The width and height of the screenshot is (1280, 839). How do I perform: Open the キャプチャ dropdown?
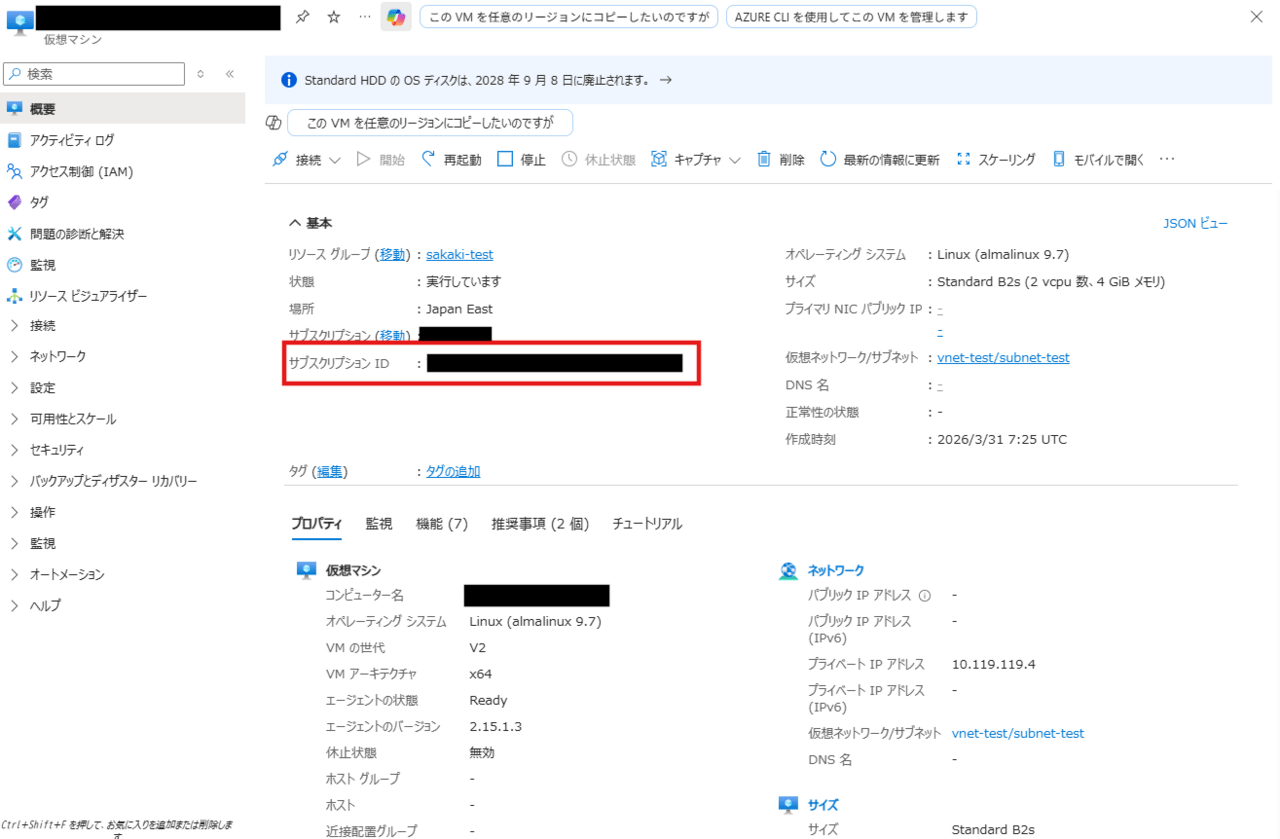click(x=696, y=160)
